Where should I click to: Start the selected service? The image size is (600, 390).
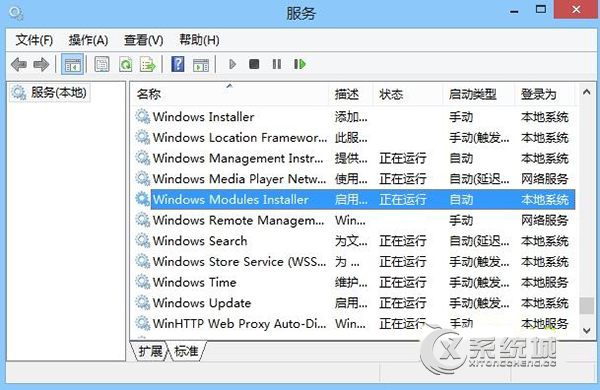click(x=232, y=64)
